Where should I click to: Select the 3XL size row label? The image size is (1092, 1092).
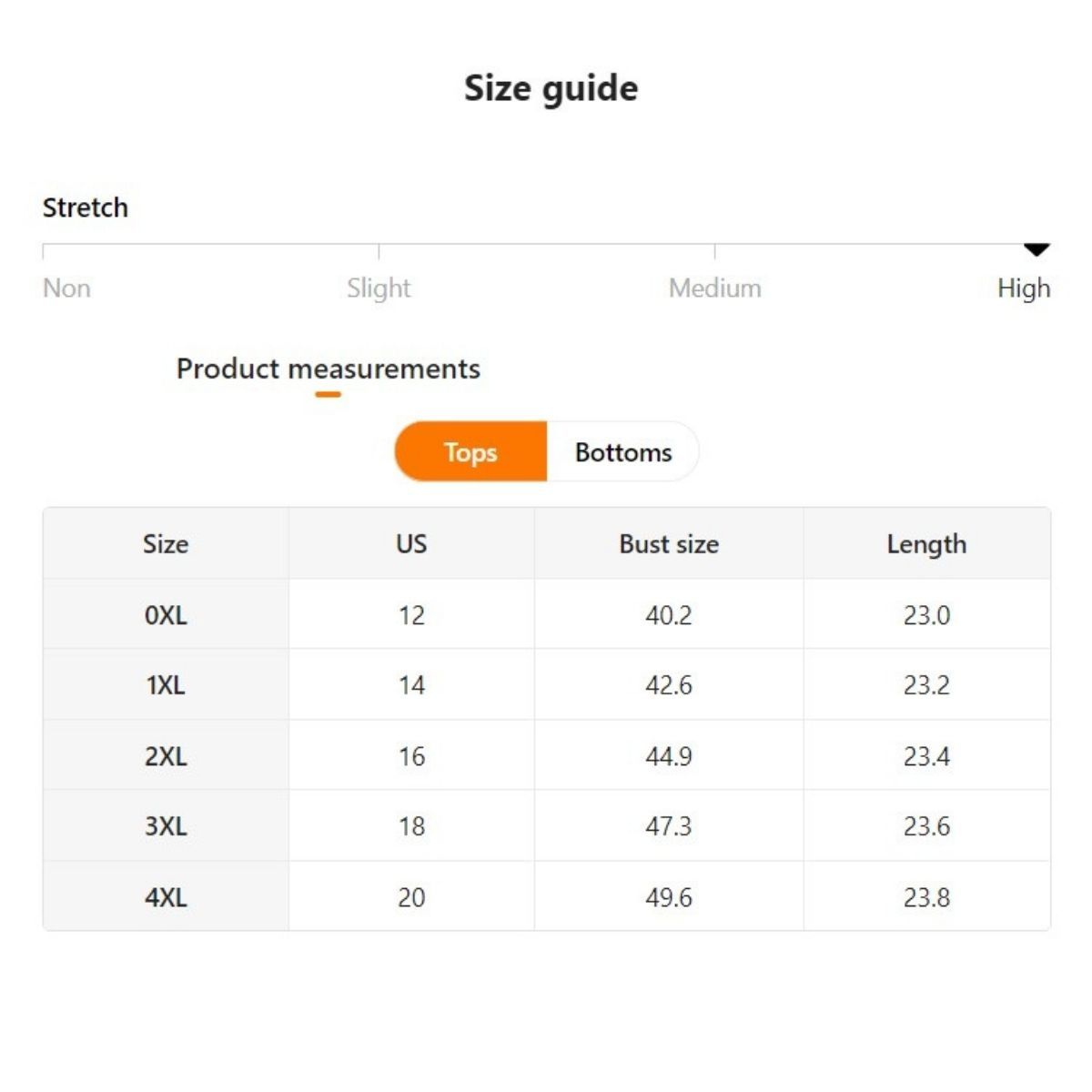166,826
